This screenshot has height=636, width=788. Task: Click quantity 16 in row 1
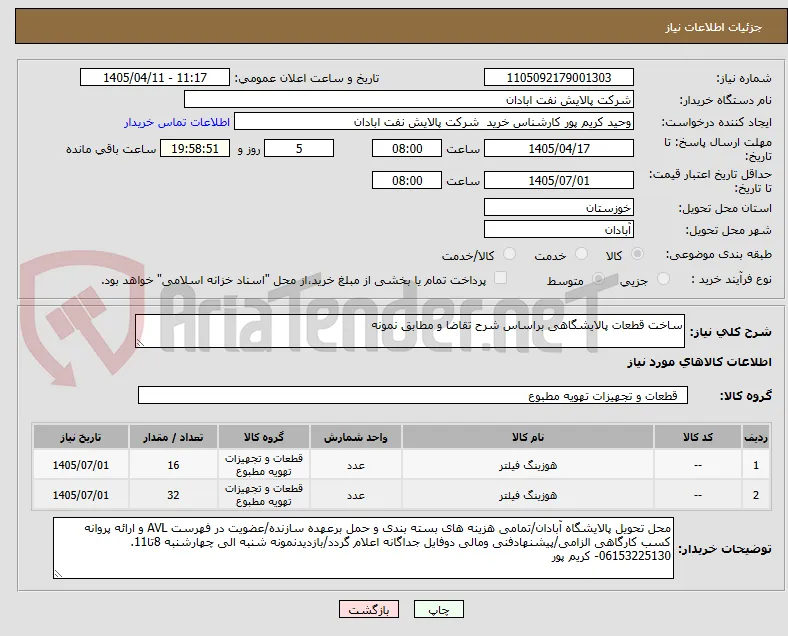pyautogui.click(x=173, y=465)
